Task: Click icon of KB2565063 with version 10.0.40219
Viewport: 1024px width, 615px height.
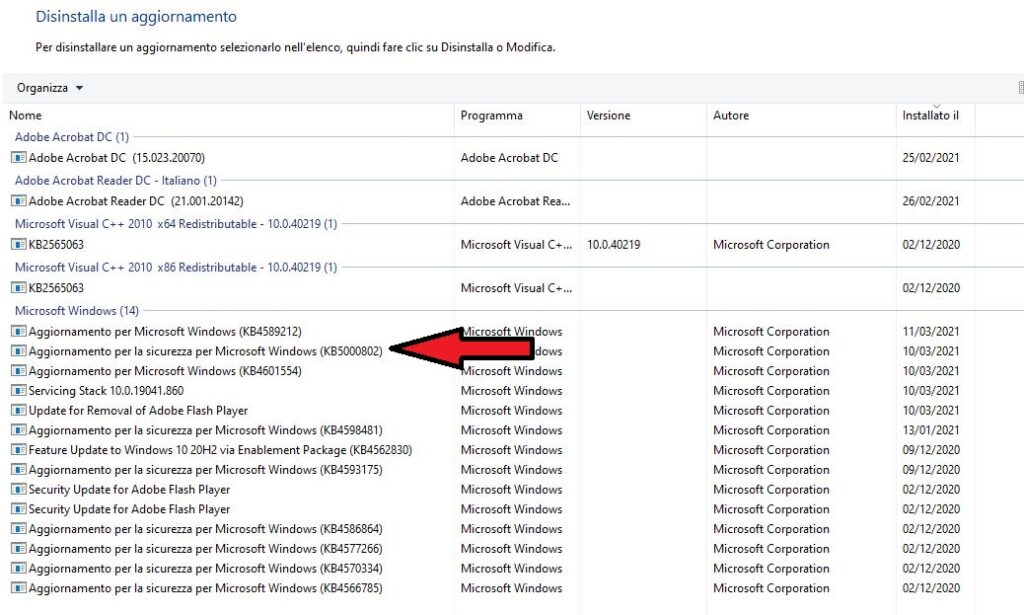Action: pyautogui.click(x=19, y=245)
